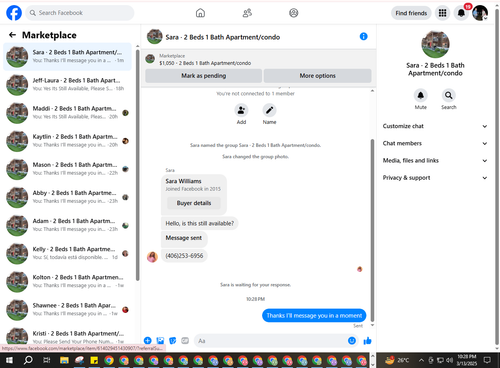Image resolution: width=500 pixels, height=368 pixels.
Task: Open the Friends icon in top navigation
Action: tap(247, 13)
